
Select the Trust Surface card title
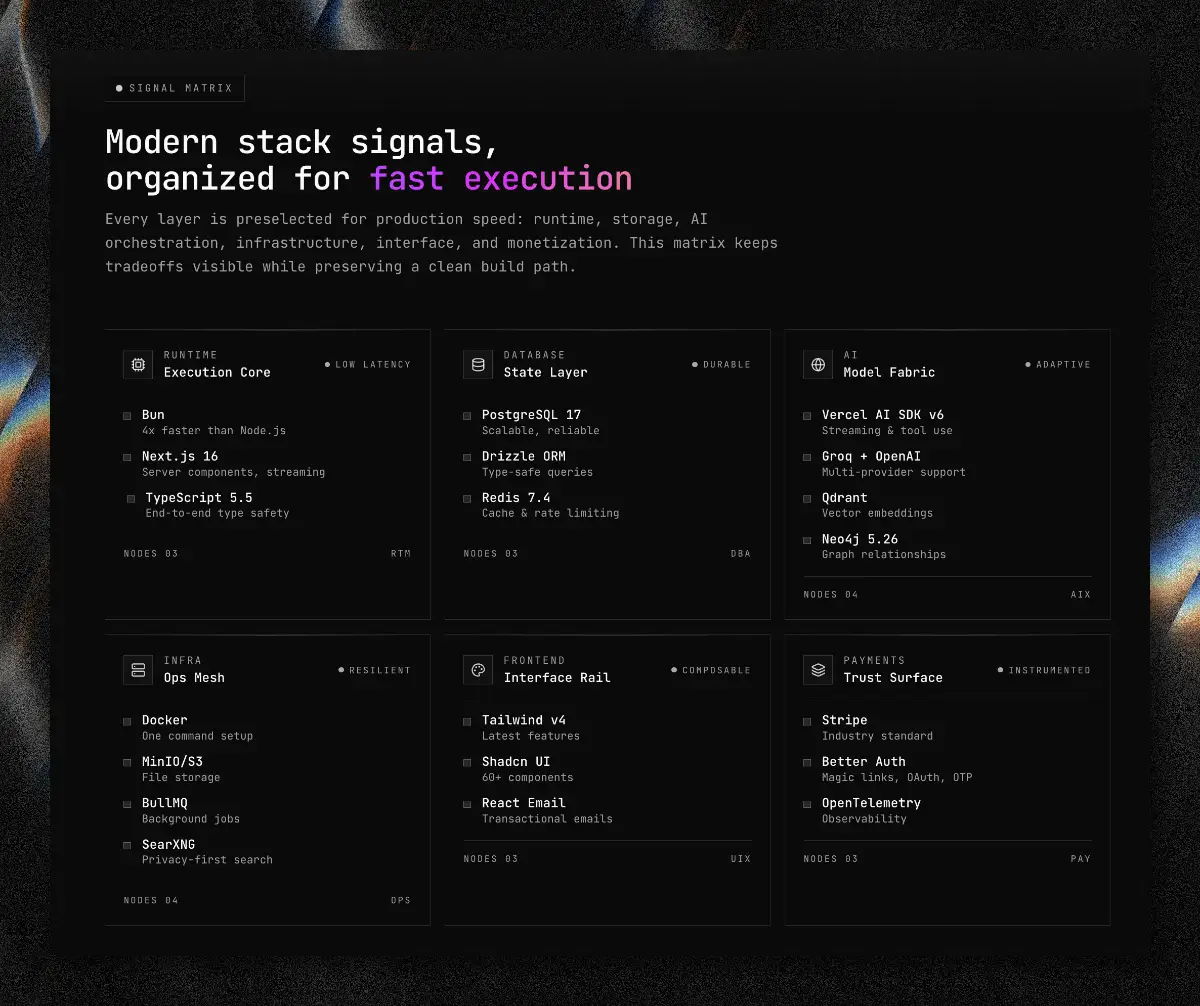tap(893, 678)
